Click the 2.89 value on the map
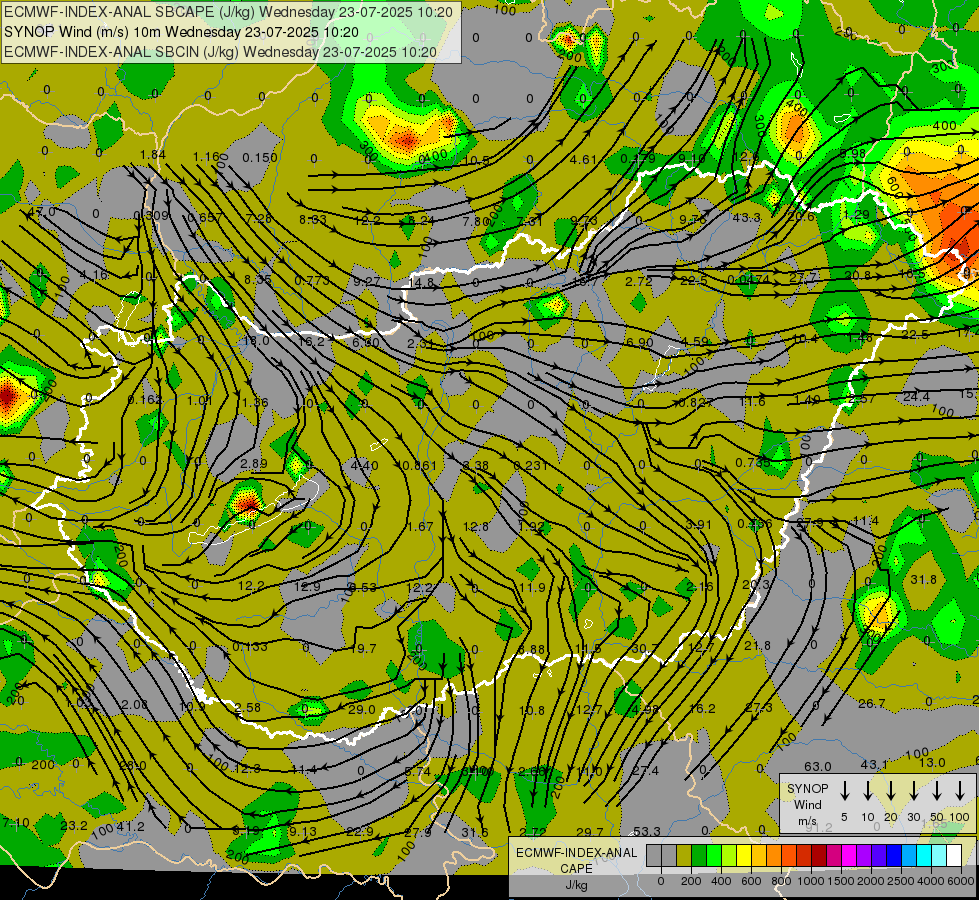The height and width of the screenshot is (900, 979). click(253, 463)
